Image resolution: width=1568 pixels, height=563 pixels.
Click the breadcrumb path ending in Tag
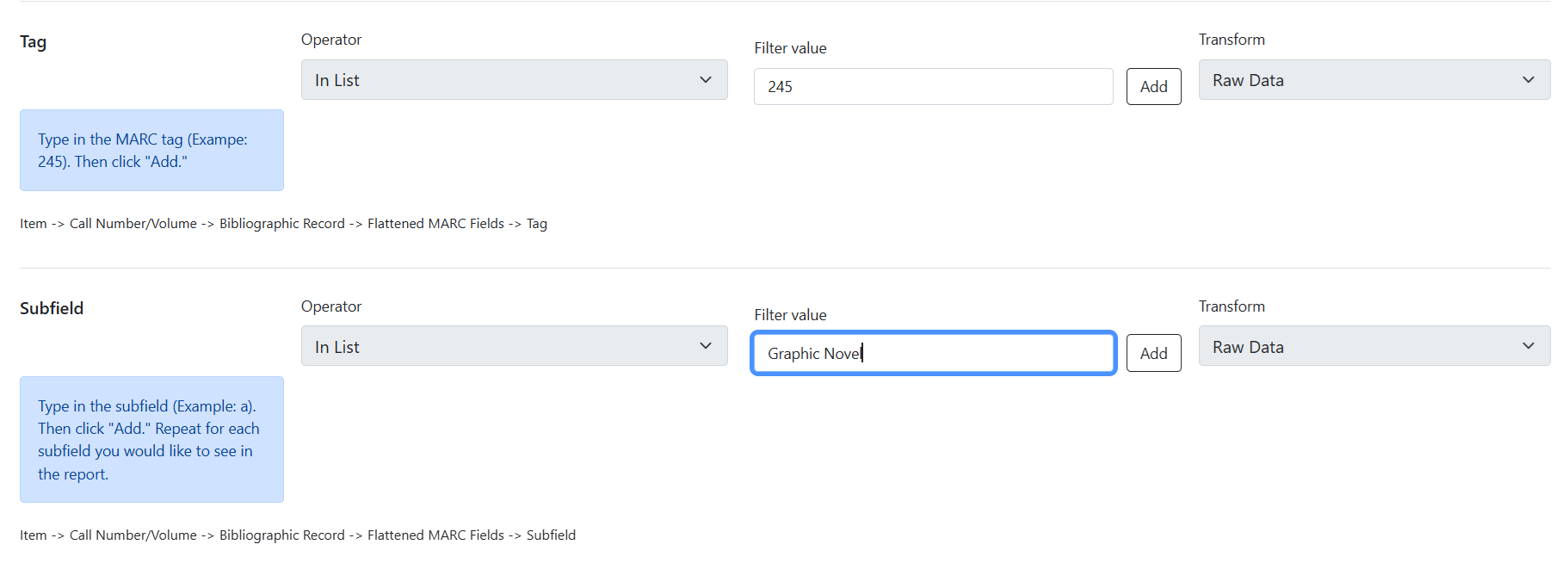(283, 224)
